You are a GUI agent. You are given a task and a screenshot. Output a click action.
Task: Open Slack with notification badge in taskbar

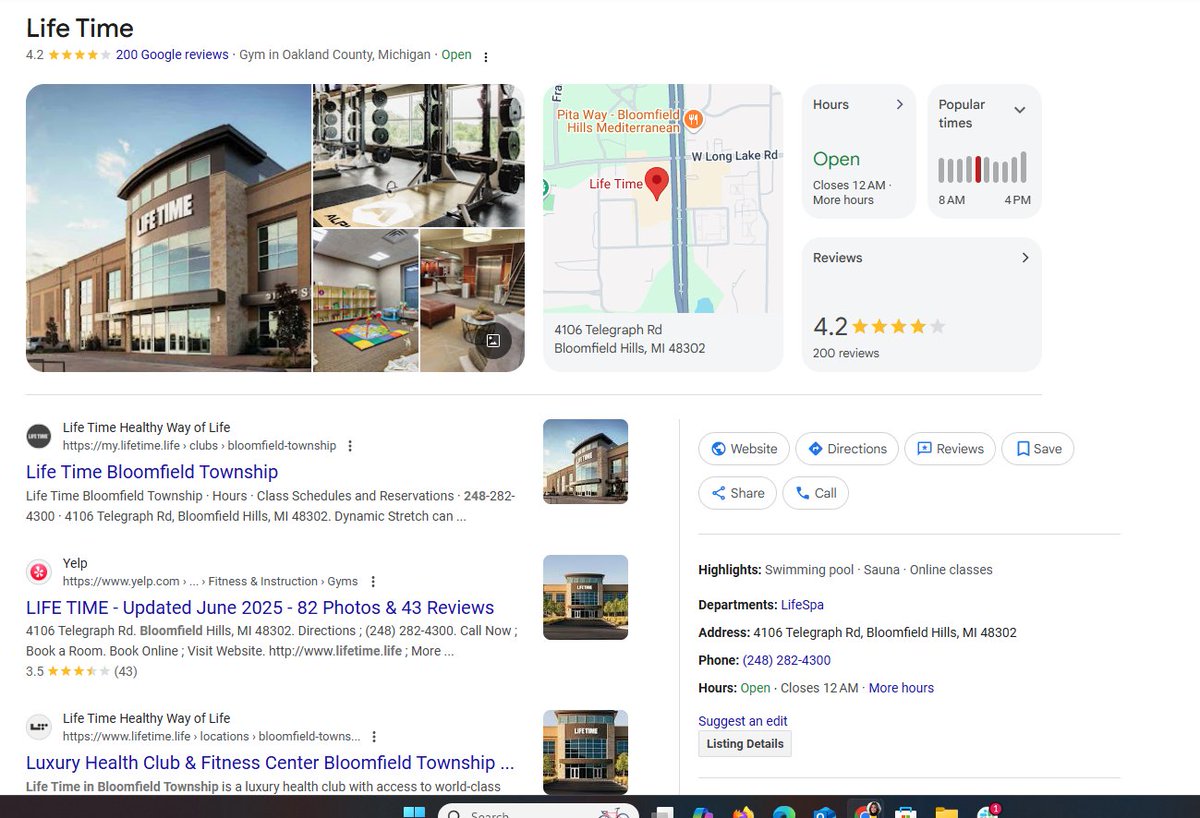(x=988, y=812)
